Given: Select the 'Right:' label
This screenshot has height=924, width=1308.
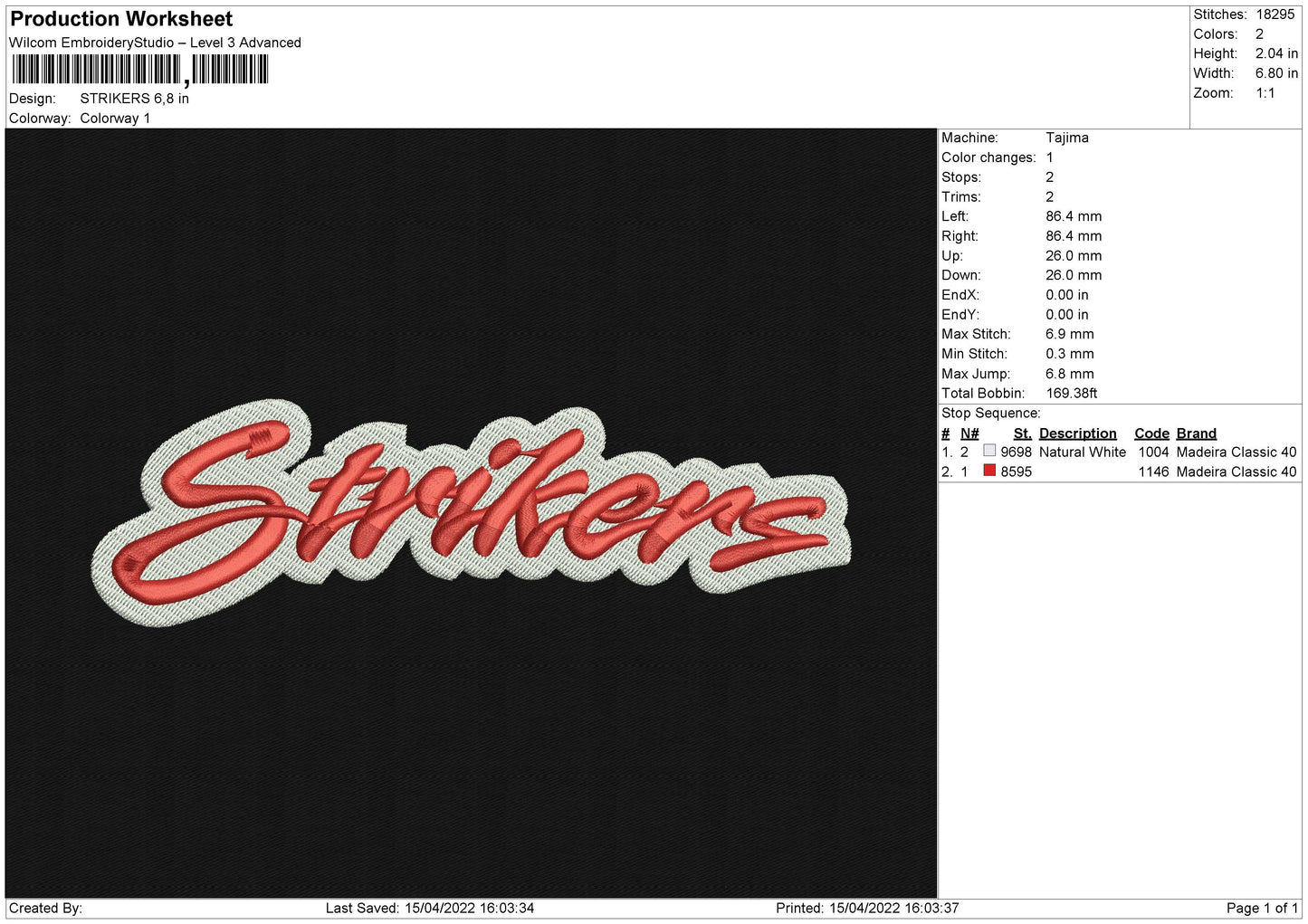Looking at the screenshot, I should click(960, 236).
